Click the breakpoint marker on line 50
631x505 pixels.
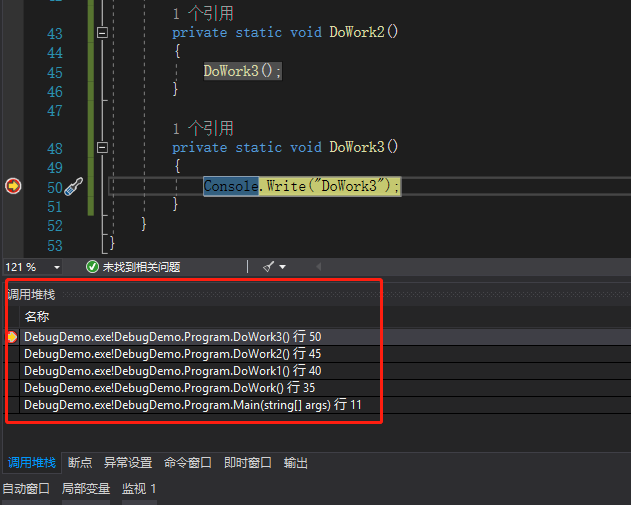click(13, 186)
